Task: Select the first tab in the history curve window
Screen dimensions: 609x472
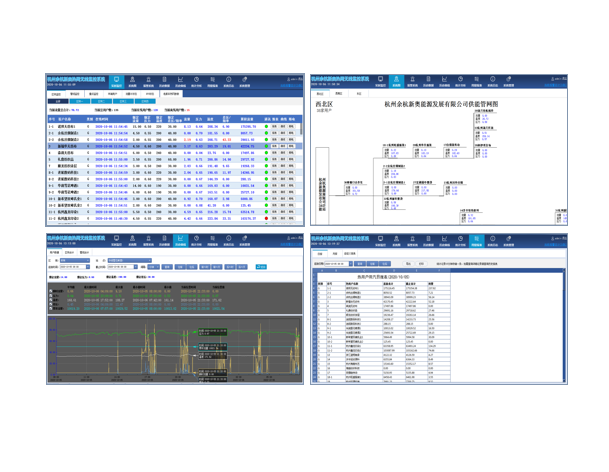Action: point(55,253)
